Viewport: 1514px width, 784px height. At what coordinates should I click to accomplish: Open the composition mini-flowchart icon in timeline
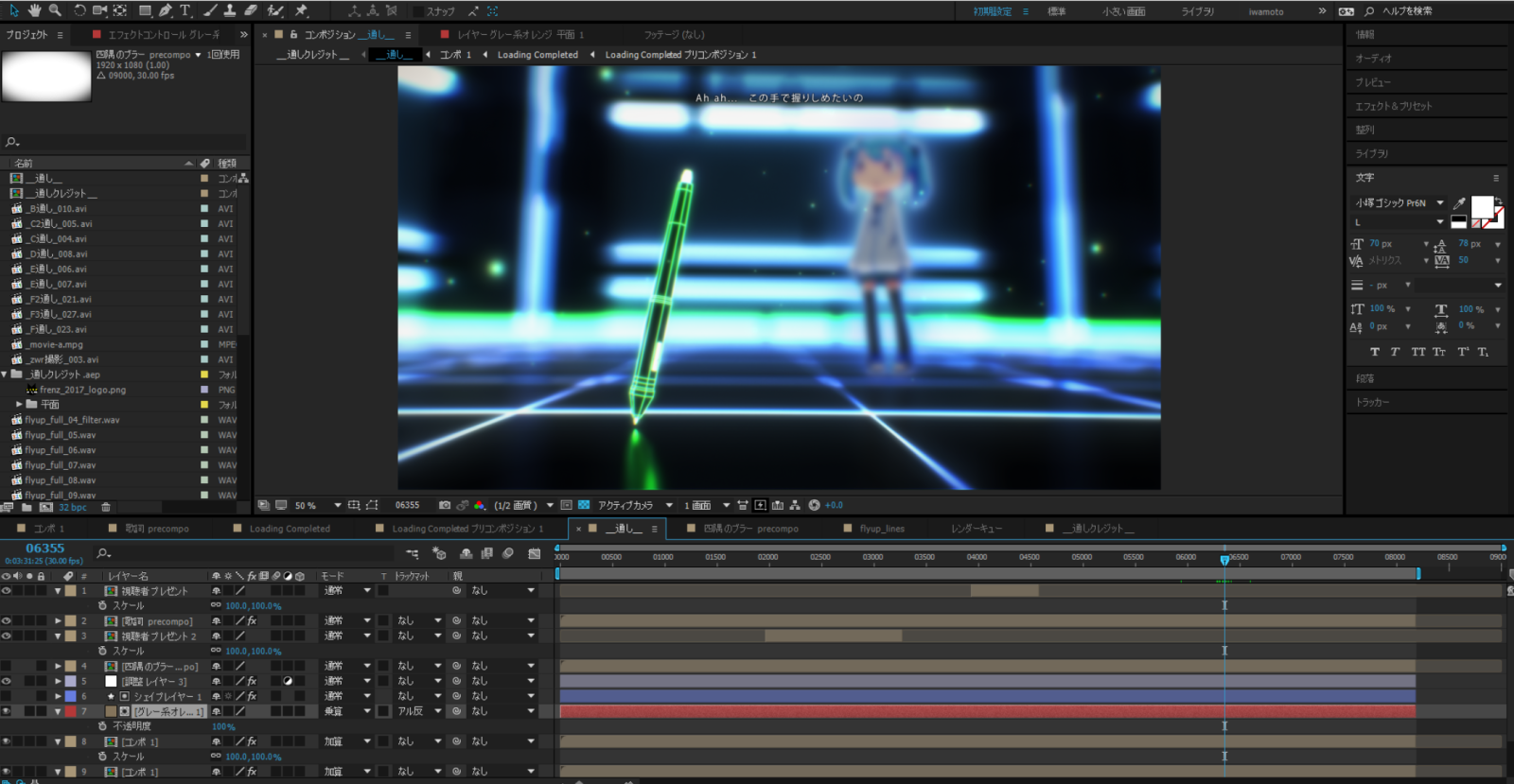tap(413, 553)
